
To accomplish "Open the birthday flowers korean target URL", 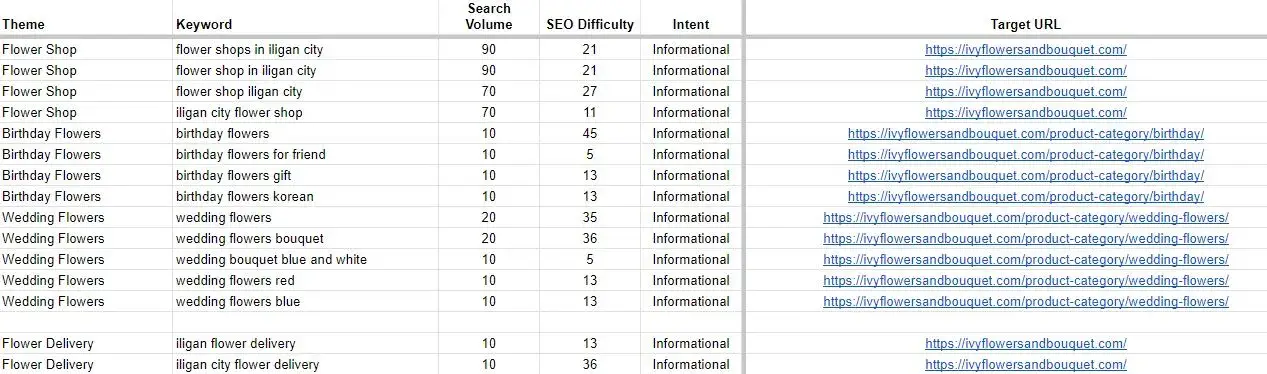I will (1025, 196).
